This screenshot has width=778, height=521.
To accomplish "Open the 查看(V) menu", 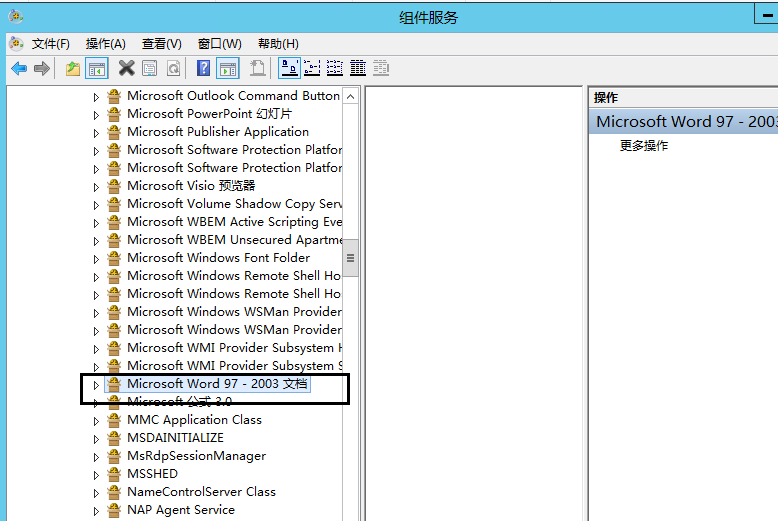I will [162, 44].
